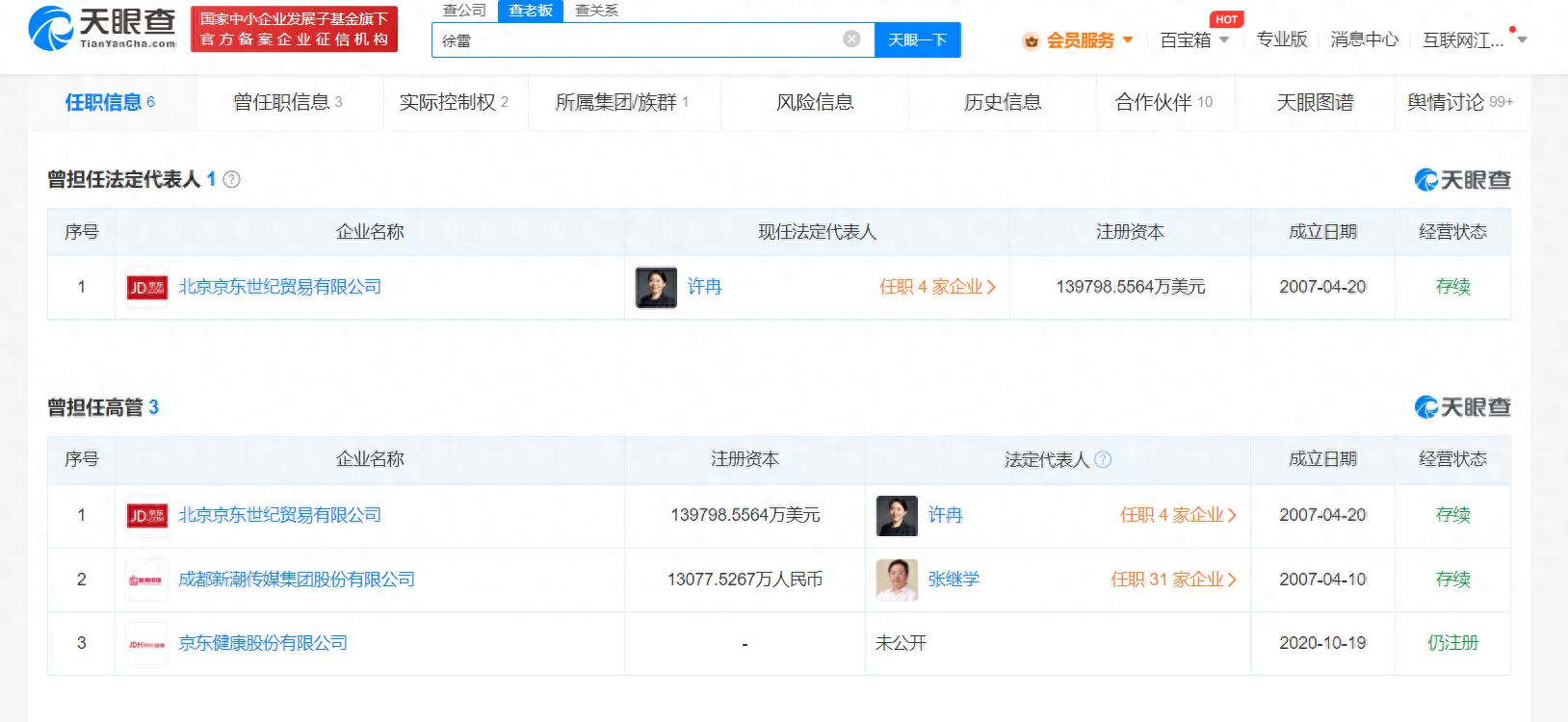The width and height of the screenshot is (1568, 722).
Task: Open 成都新潮传媒集团股份有限公司 company link
Action: tap(297, 580)
